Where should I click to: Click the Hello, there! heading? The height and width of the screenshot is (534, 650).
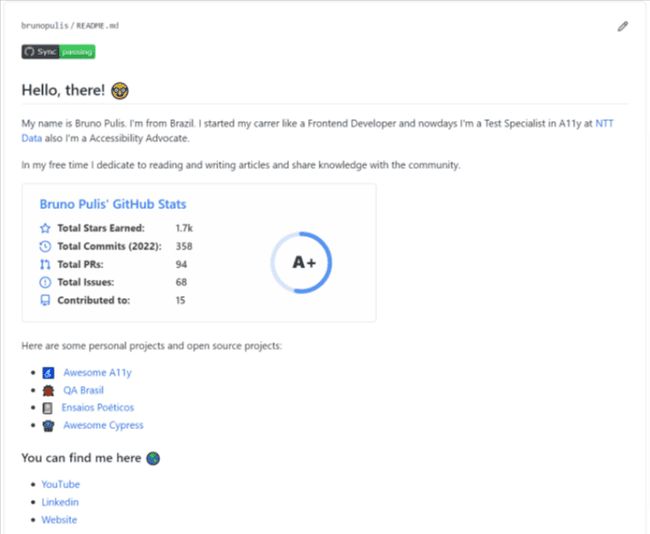pos(63,90)
